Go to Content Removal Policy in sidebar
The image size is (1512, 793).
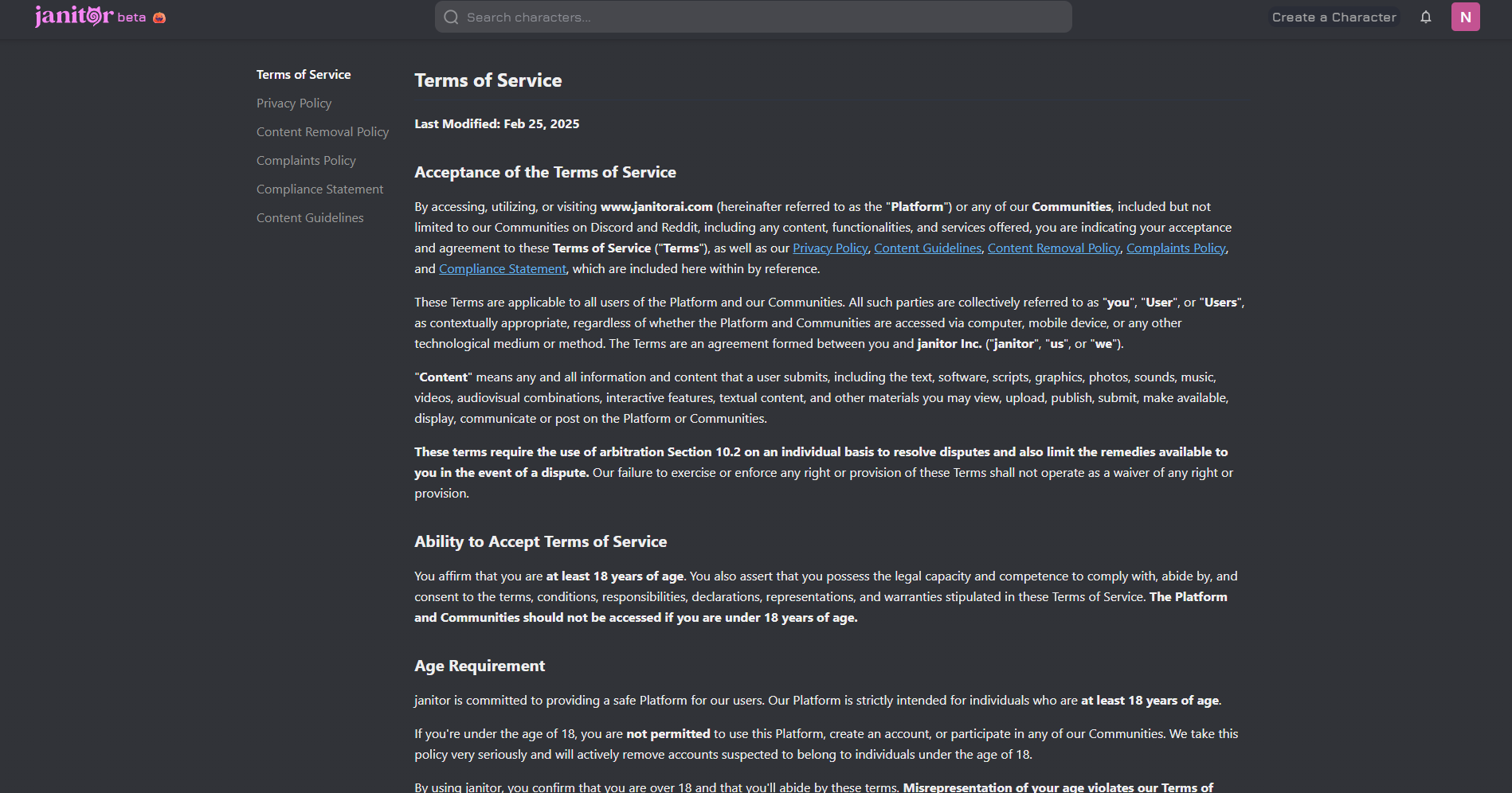(323, 132)
